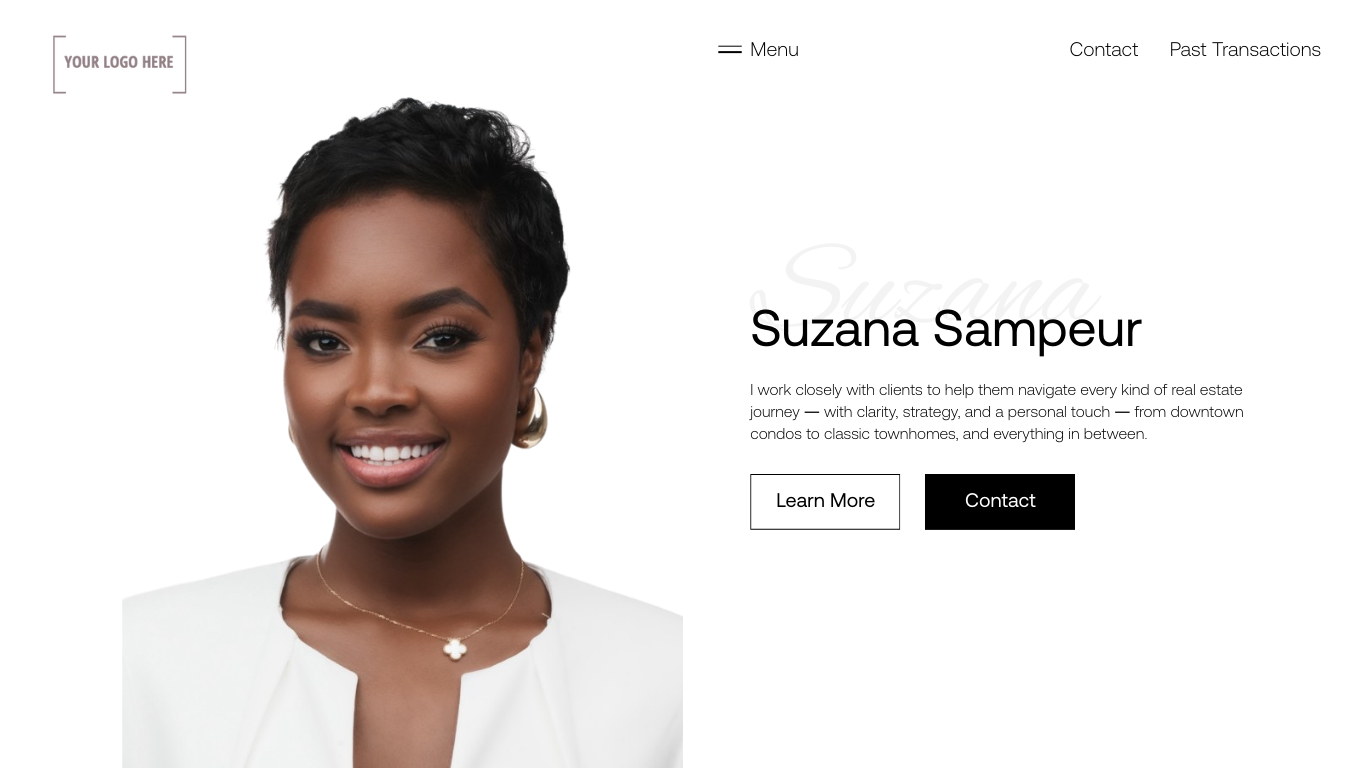Image resolution: width=1366 pixels, height=768 pixels.
Task: Click the clover pendant on the necklace
Action: tap(455, 649)
